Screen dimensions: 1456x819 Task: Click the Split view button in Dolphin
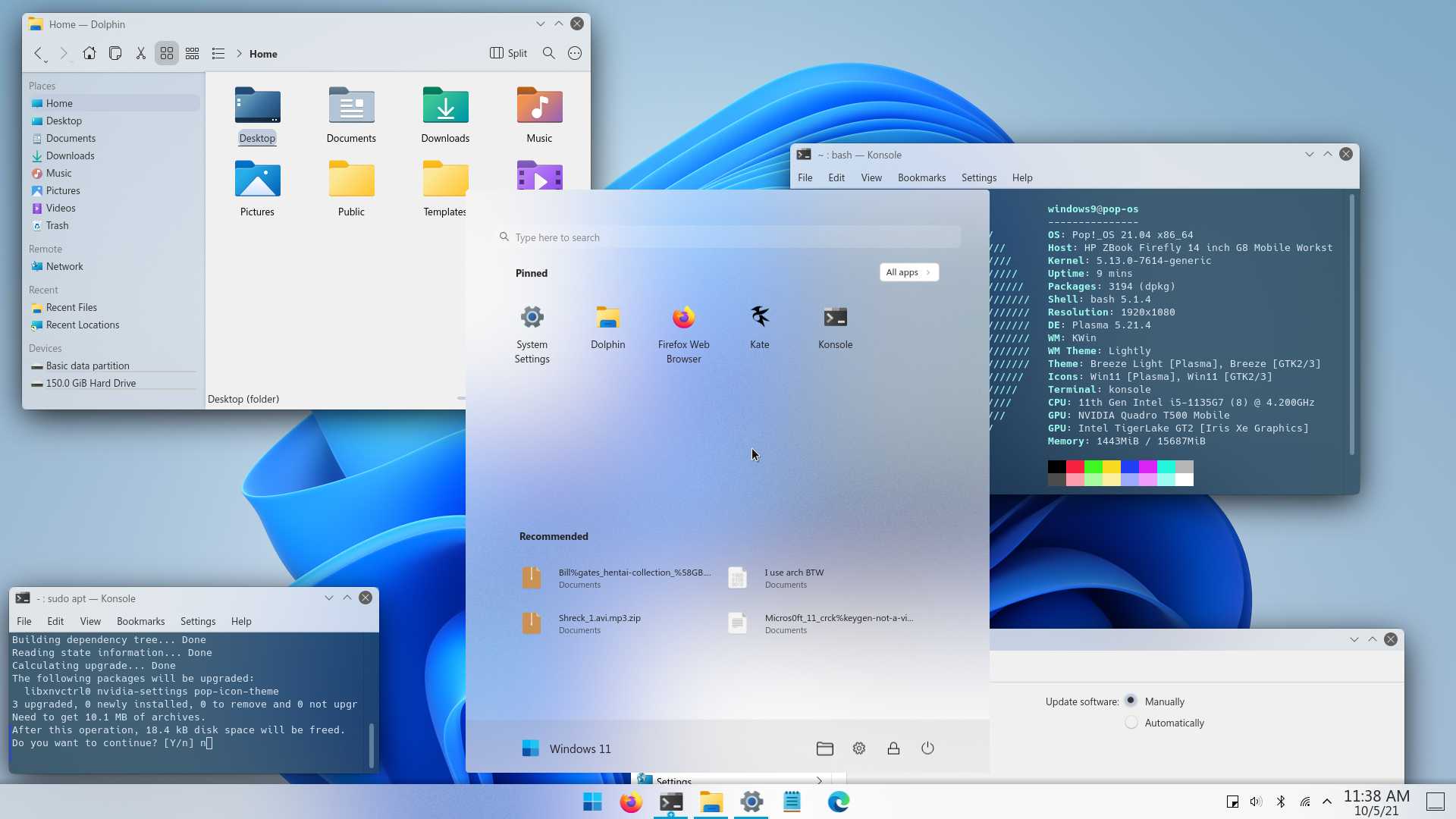(509, 53)
